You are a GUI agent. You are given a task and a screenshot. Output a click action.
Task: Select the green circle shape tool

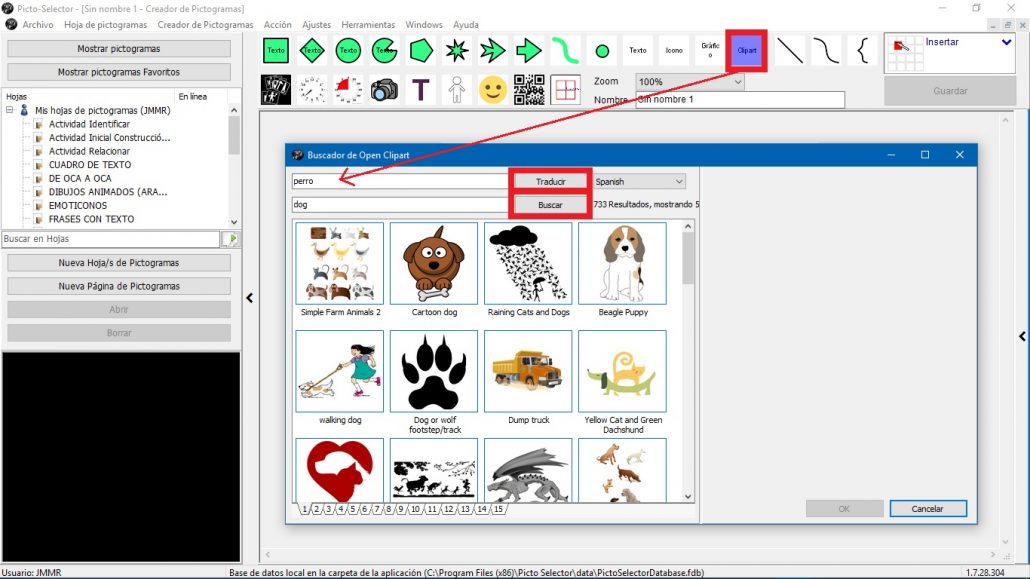point(600,50)
